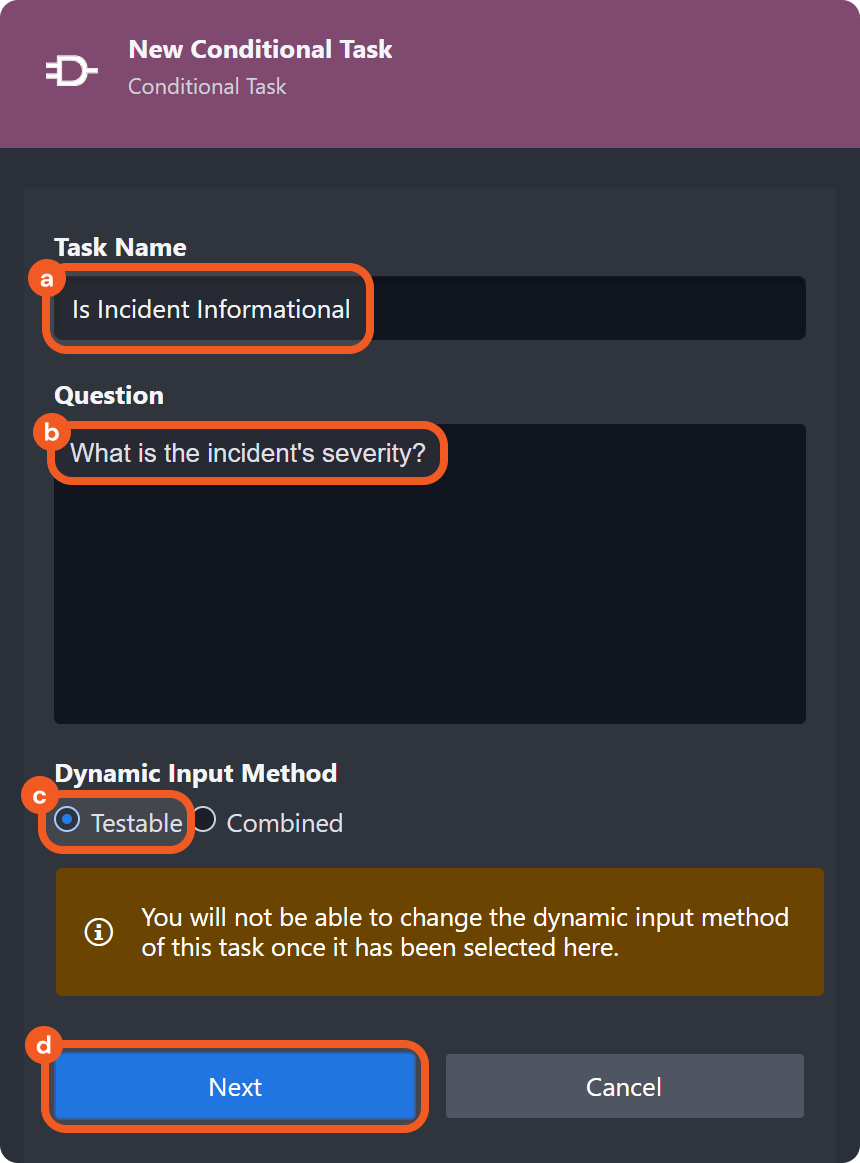Click the info icon in the warning banner
The image size is (860, 1163).
coord(98,932)
